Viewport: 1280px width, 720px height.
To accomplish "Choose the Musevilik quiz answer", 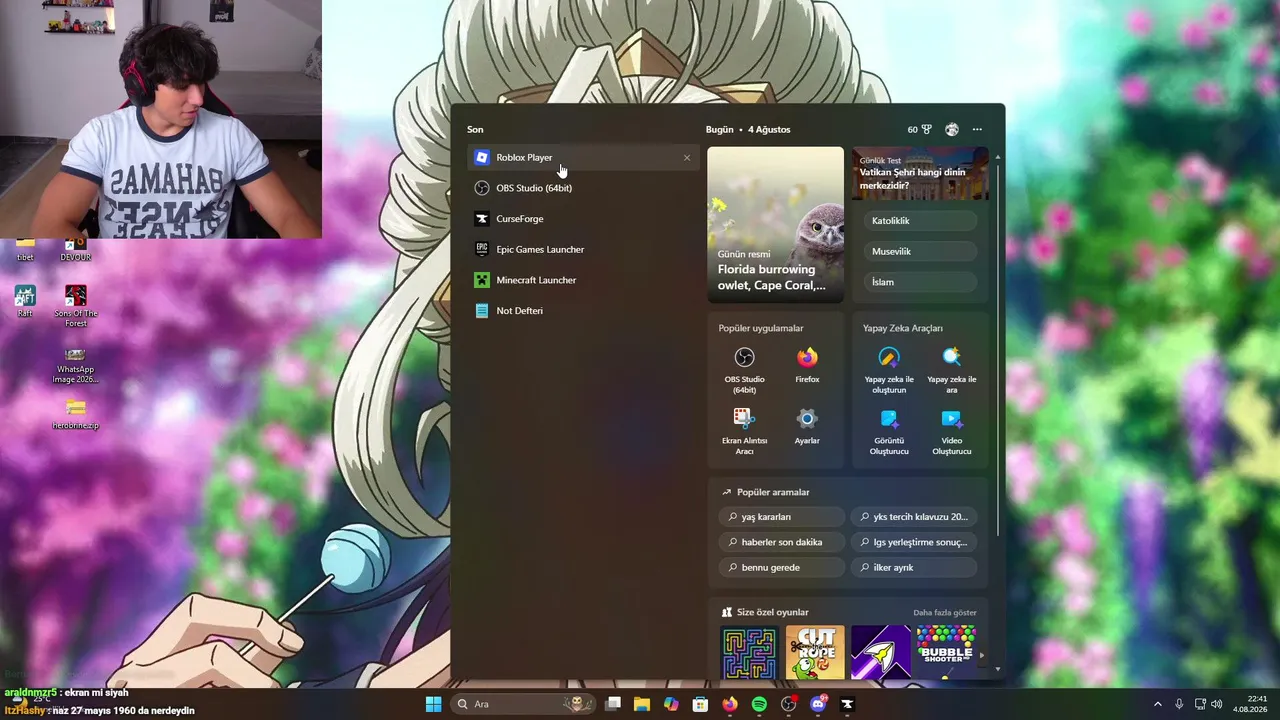I will [x=920, y=252].
